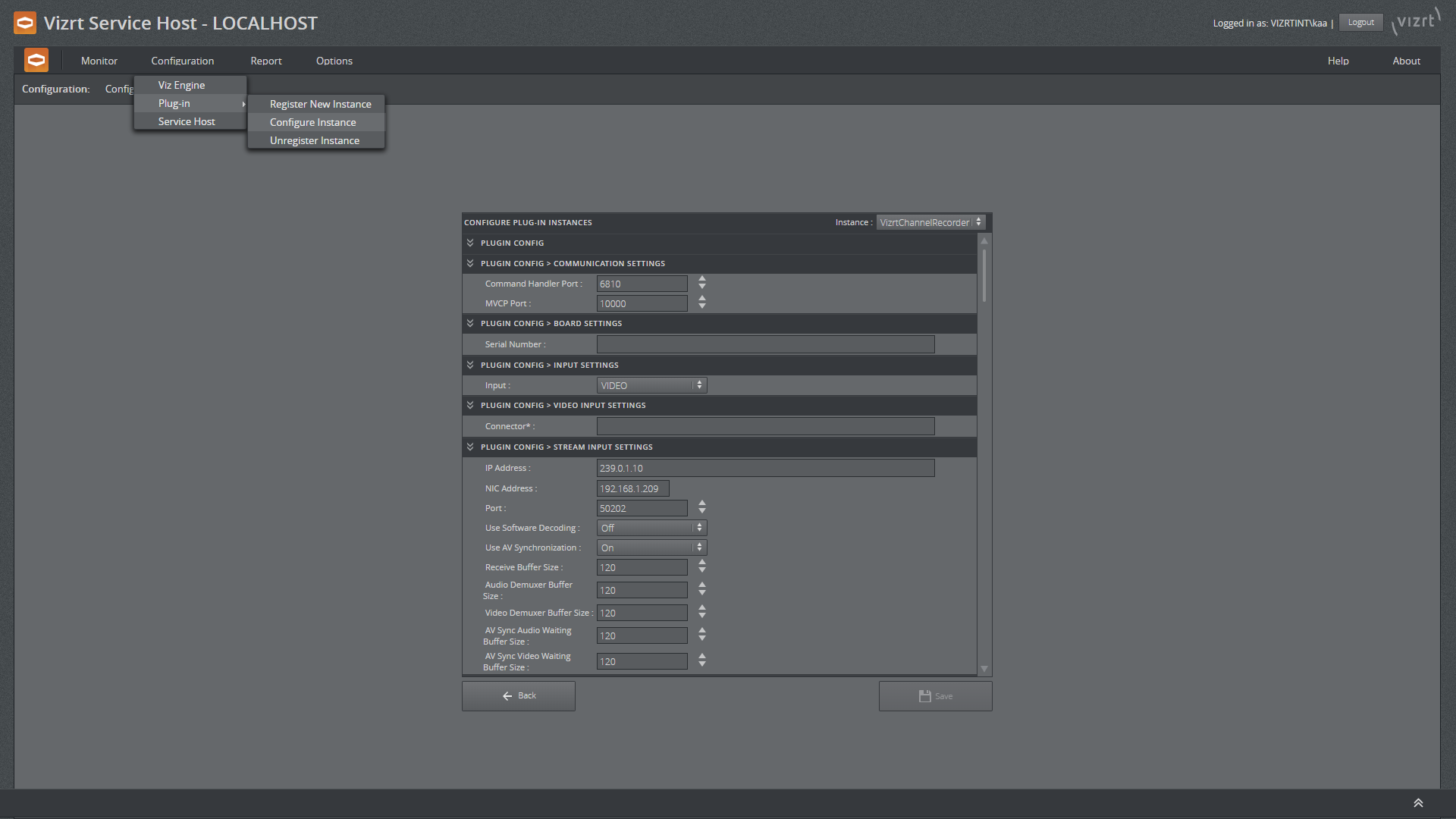Click the orange home/dashboard icon

36,60
